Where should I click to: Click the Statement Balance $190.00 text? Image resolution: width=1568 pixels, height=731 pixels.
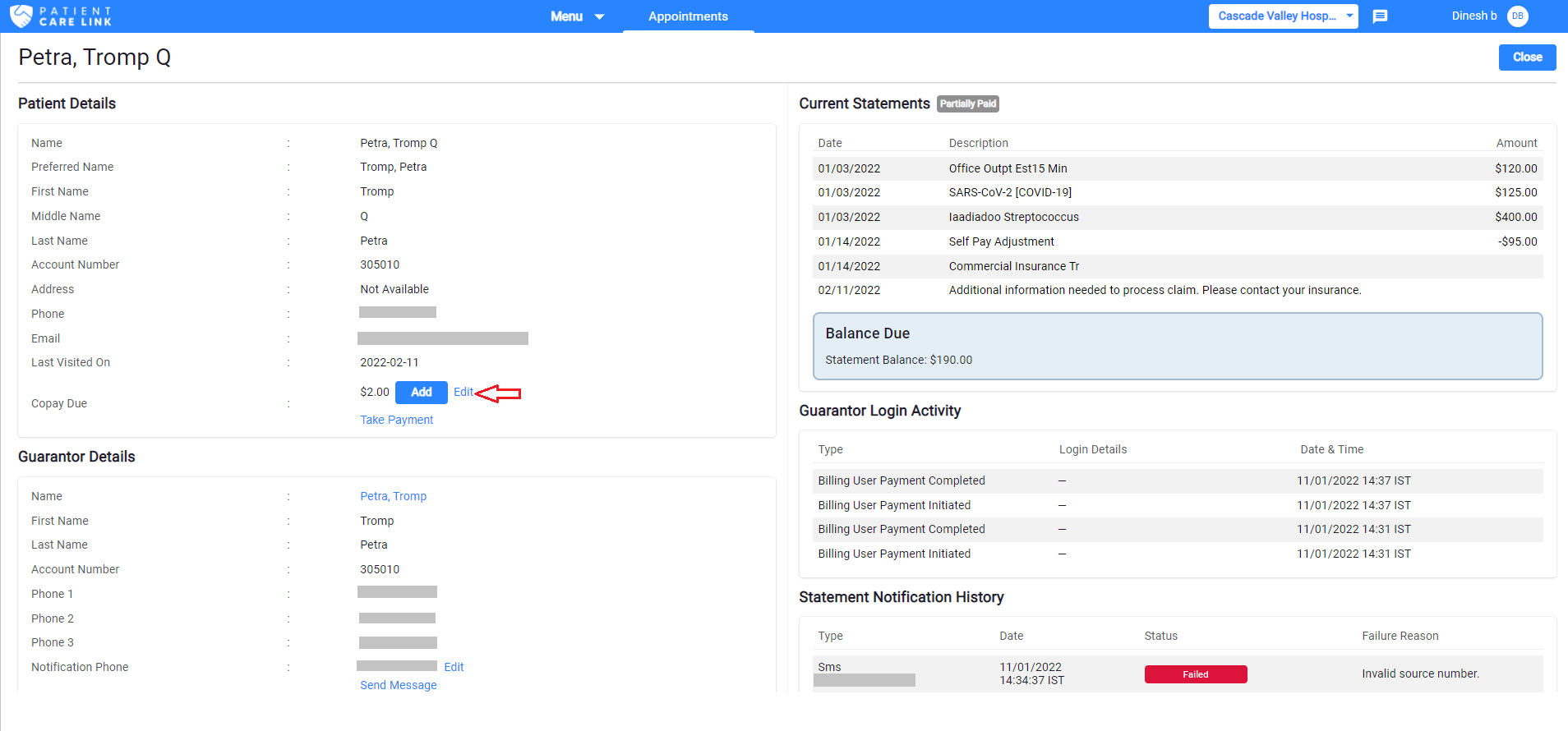tap(898, 360)
